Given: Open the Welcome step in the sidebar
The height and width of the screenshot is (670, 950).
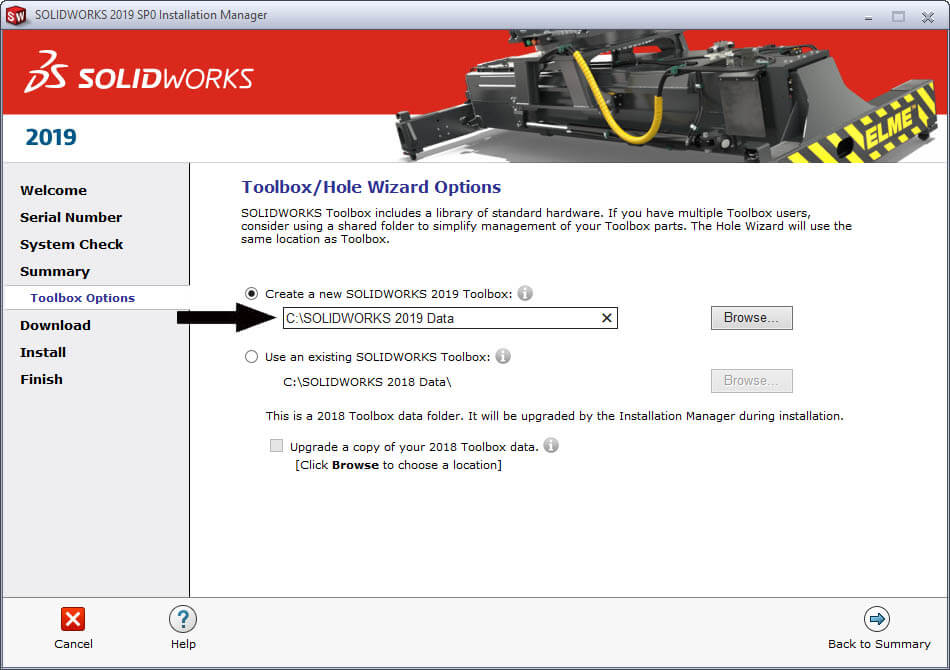Looking at the screenshot, I should point(53,190).
